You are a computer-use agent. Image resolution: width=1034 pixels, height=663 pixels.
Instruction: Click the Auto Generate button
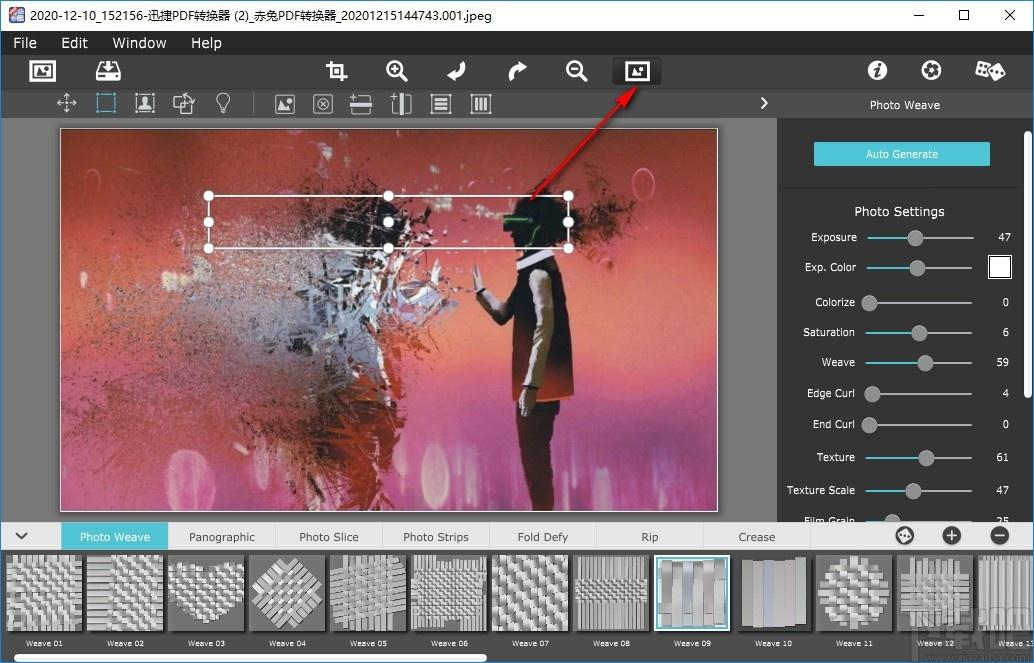901,154
